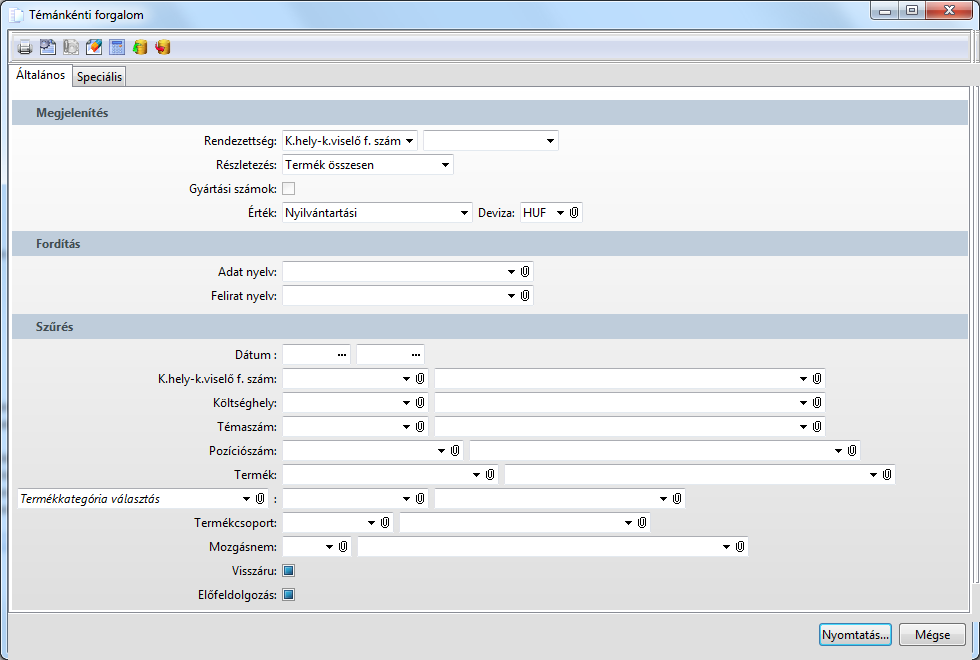This screenshot has height=660, width=980.
Task: Toggle the Visszáru checkbox
Action: point(289,571)
